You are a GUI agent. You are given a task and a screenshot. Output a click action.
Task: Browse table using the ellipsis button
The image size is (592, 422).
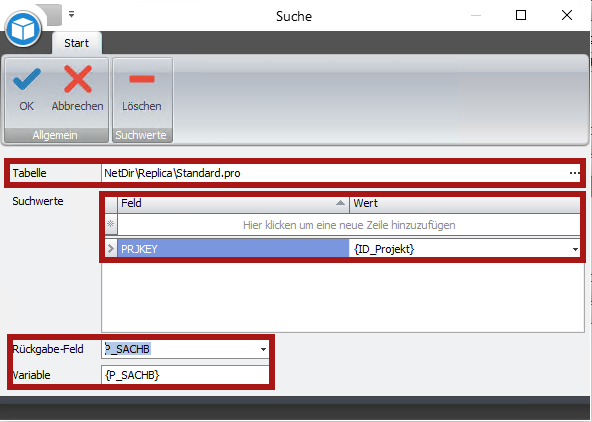tap(574, 173)
